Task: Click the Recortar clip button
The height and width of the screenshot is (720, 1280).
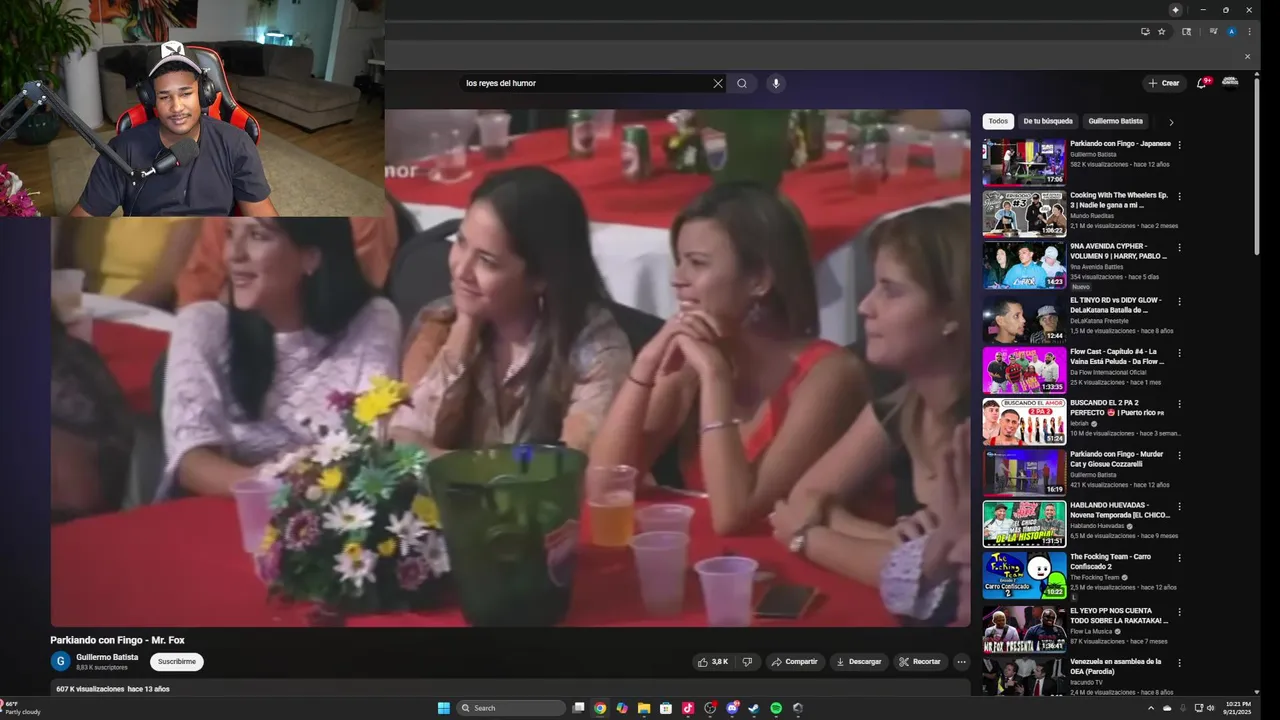Action: [919, 662]
